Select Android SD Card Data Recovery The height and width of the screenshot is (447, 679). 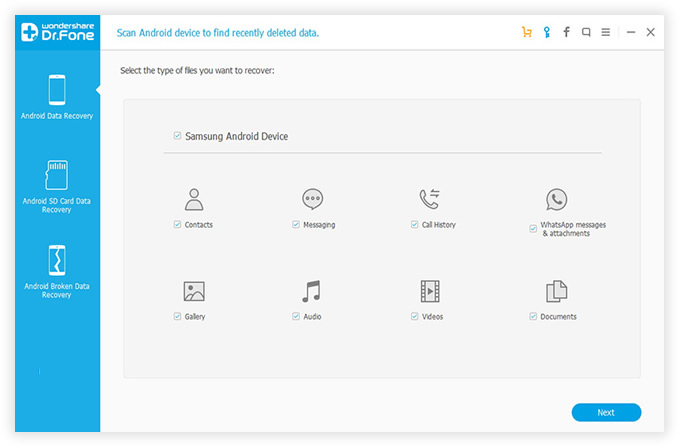[x=57, y=186]
